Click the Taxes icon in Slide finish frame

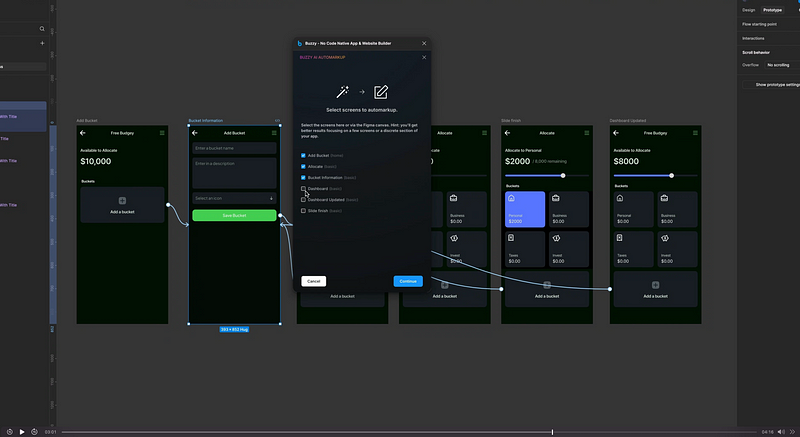click(511, 238)
